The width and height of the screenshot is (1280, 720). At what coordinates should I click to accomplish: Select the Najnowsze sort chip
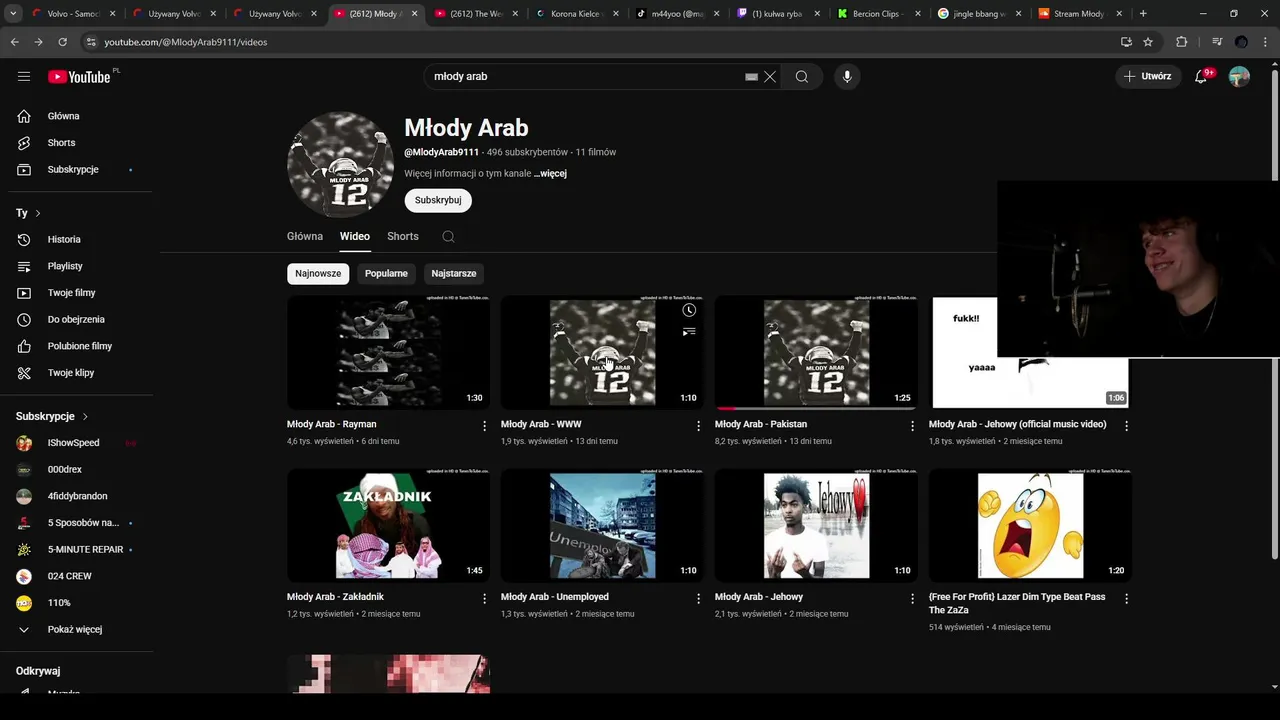click(318, 273)
